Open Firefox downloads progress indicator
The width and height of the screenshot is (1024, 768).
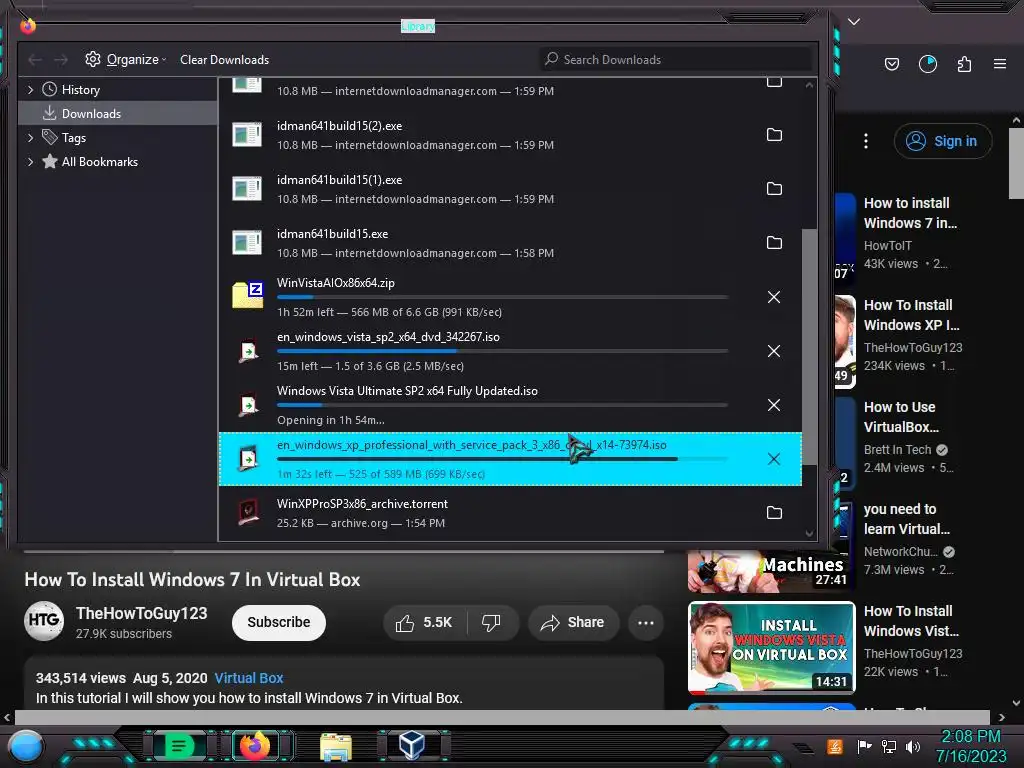[x=928, y=63]
